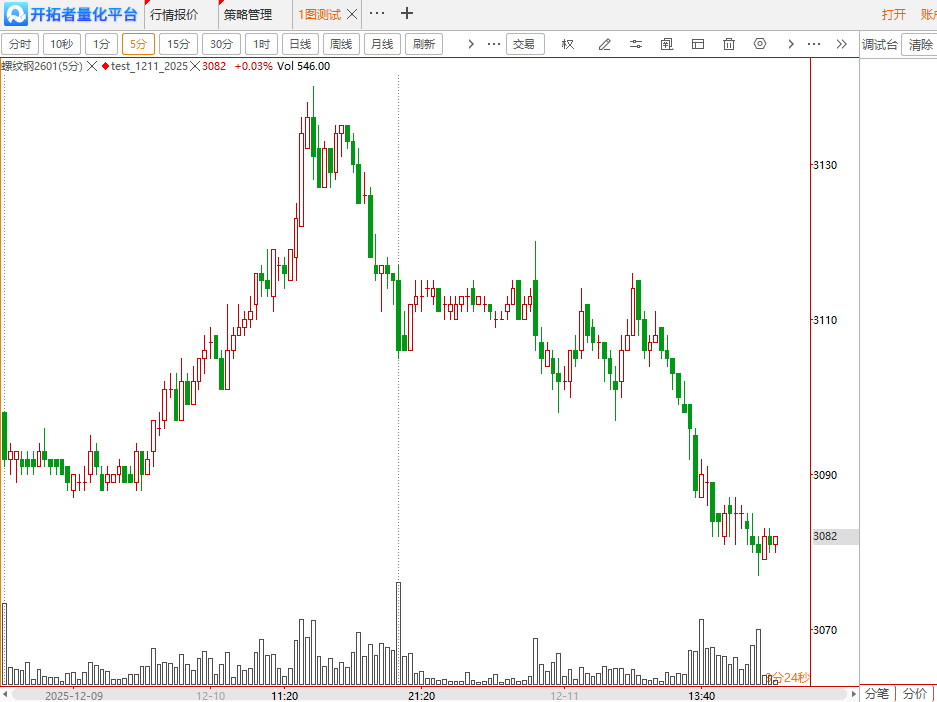Add a new tab with plus icon

point(406,14)
